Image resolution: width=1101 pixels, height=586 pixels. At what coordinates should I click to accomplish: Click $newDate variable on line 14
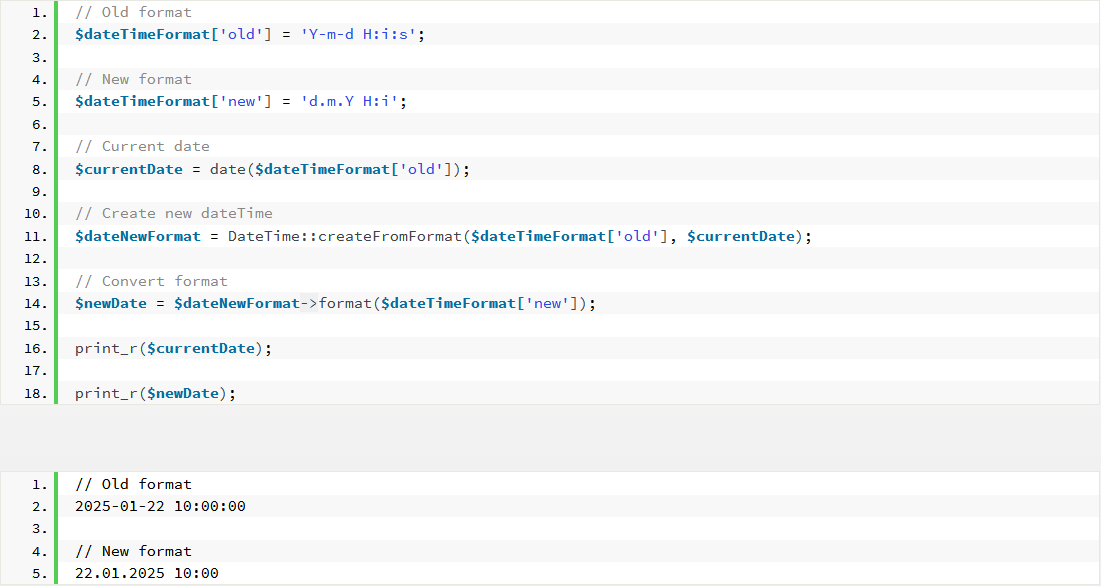[x=111, y=304]
